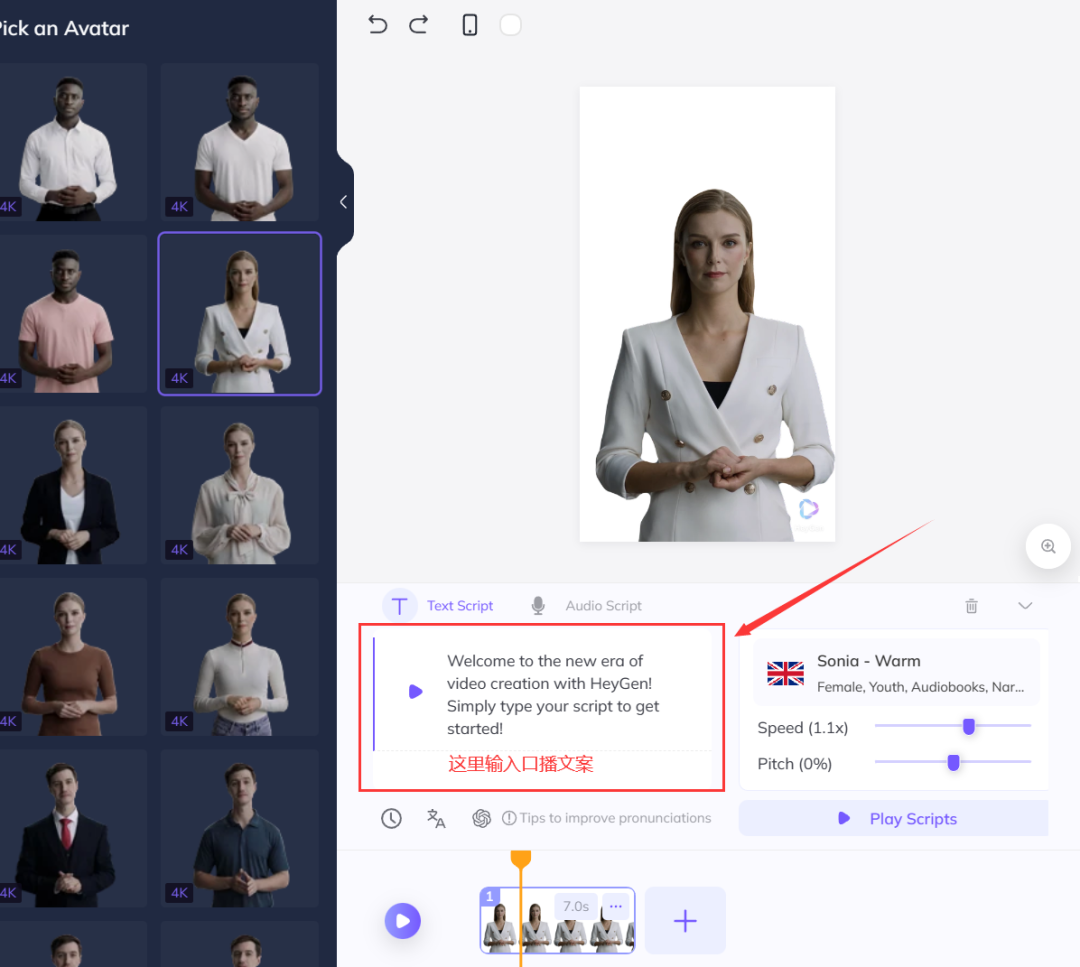Select scene 1 thumbnail in timeline

[557, 921]
